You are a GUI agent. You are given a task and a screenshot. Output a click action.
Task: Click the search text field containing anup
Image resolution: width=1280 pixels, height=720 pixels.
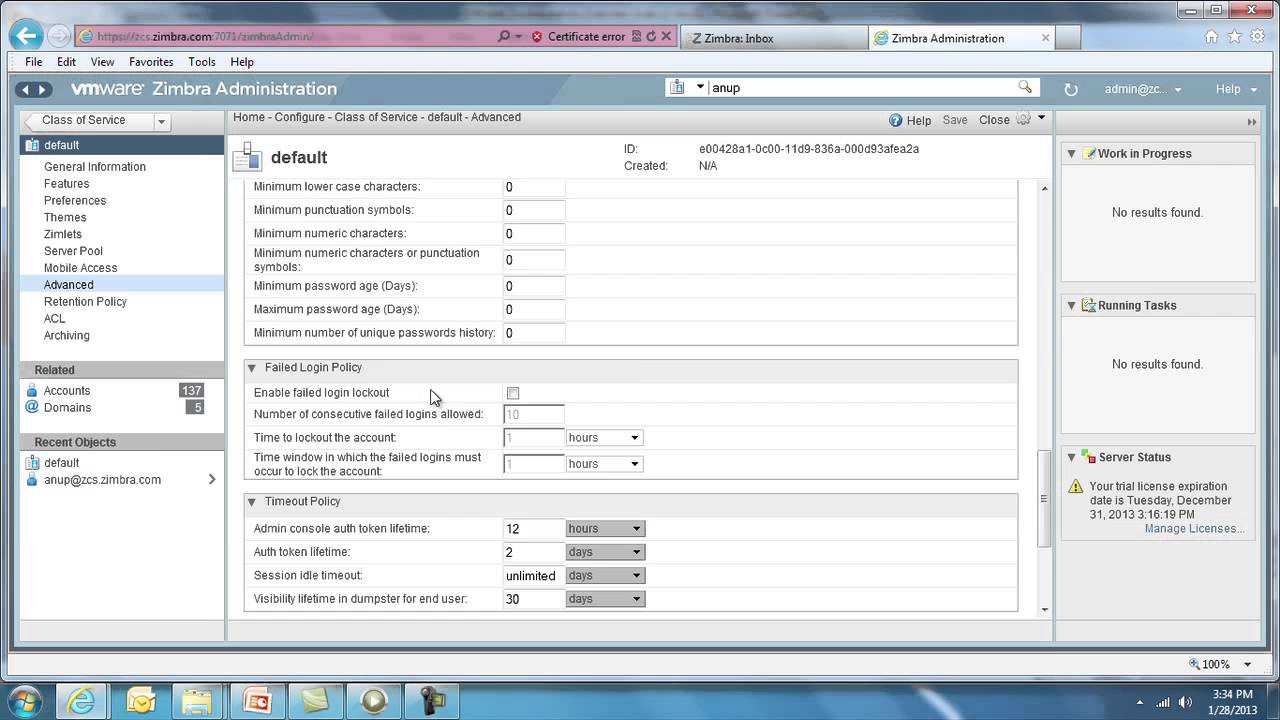click(861, 87)
